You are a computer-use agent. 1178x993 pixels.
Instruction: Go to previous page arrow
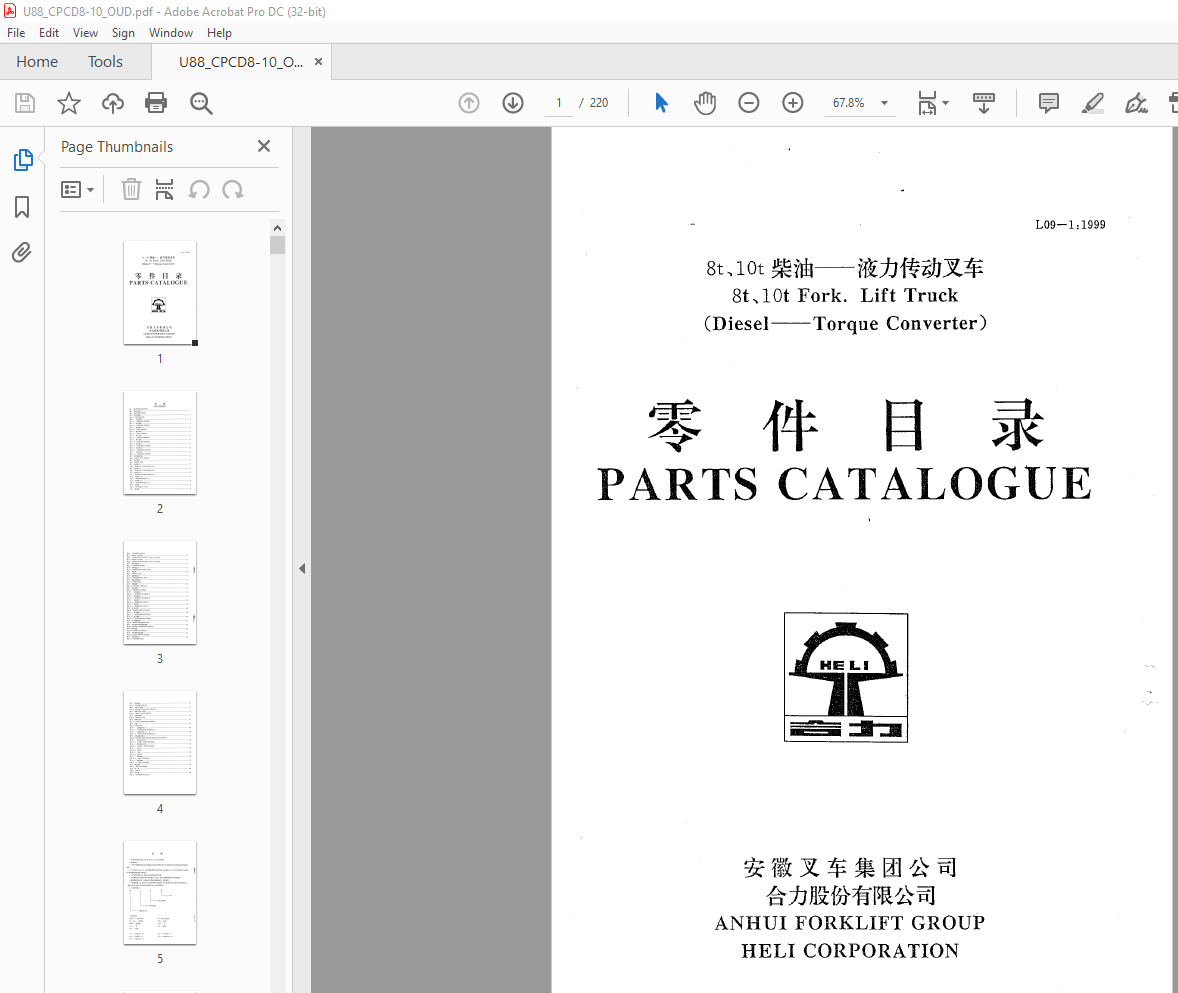click(469, 103)
